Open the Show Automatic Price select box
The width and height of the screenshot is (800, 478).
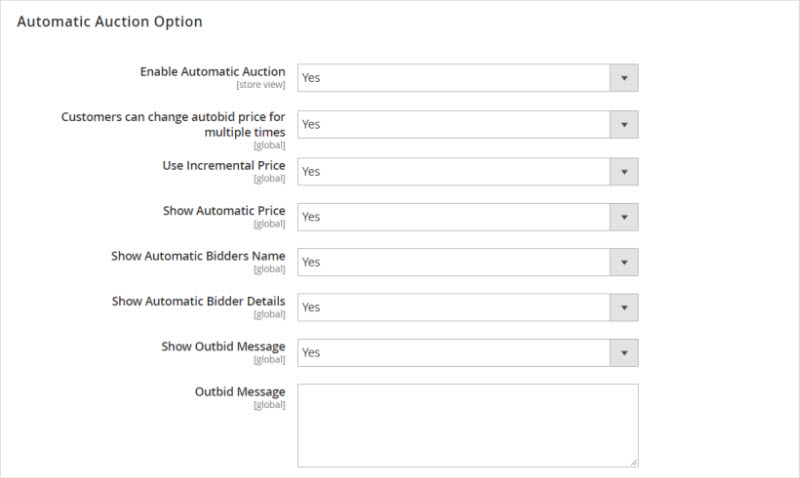(x=467, y=216)
